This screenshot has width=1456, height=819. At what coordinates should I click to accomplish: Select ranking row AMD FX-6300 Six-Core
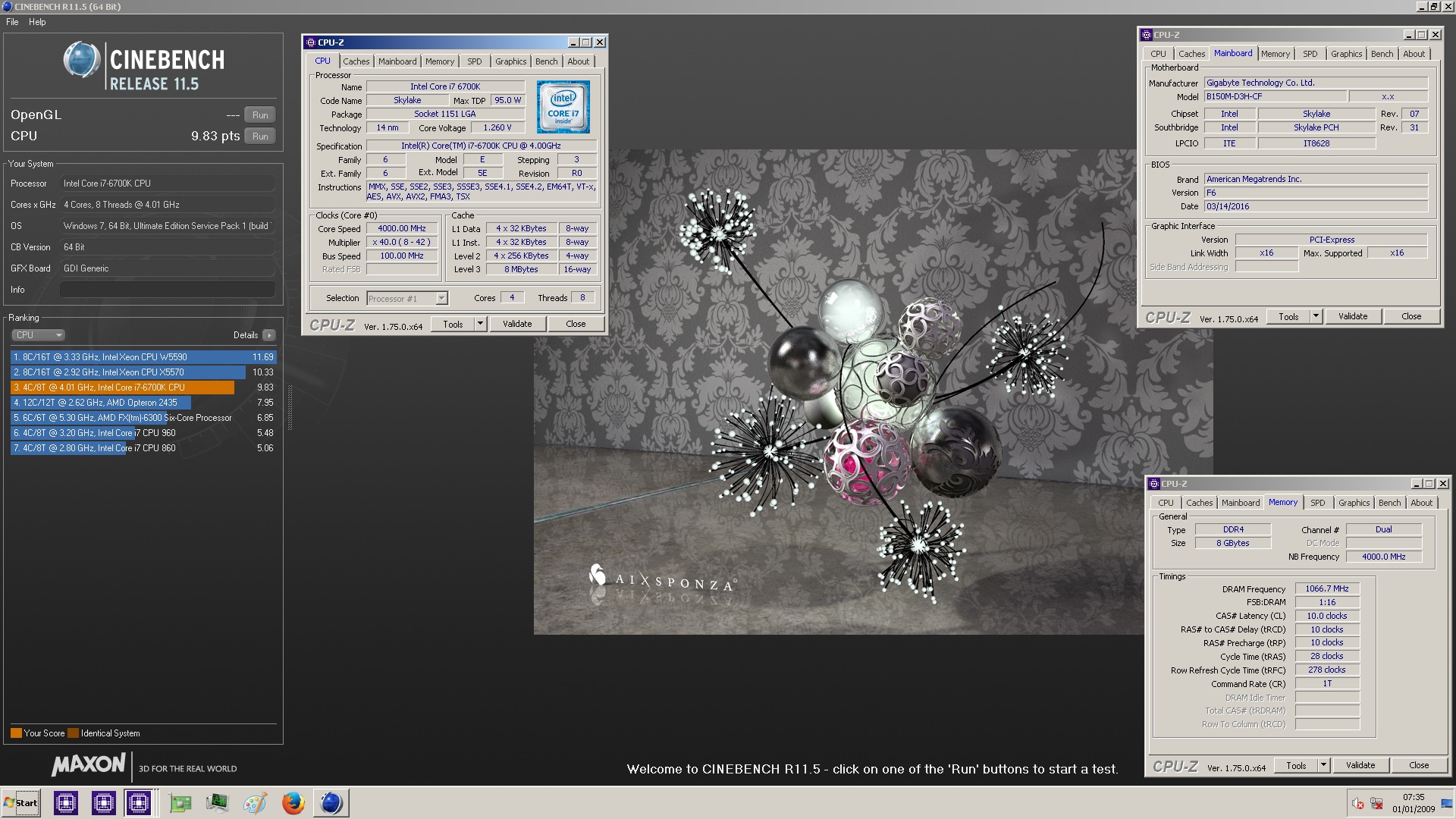[x=143, y=418]
